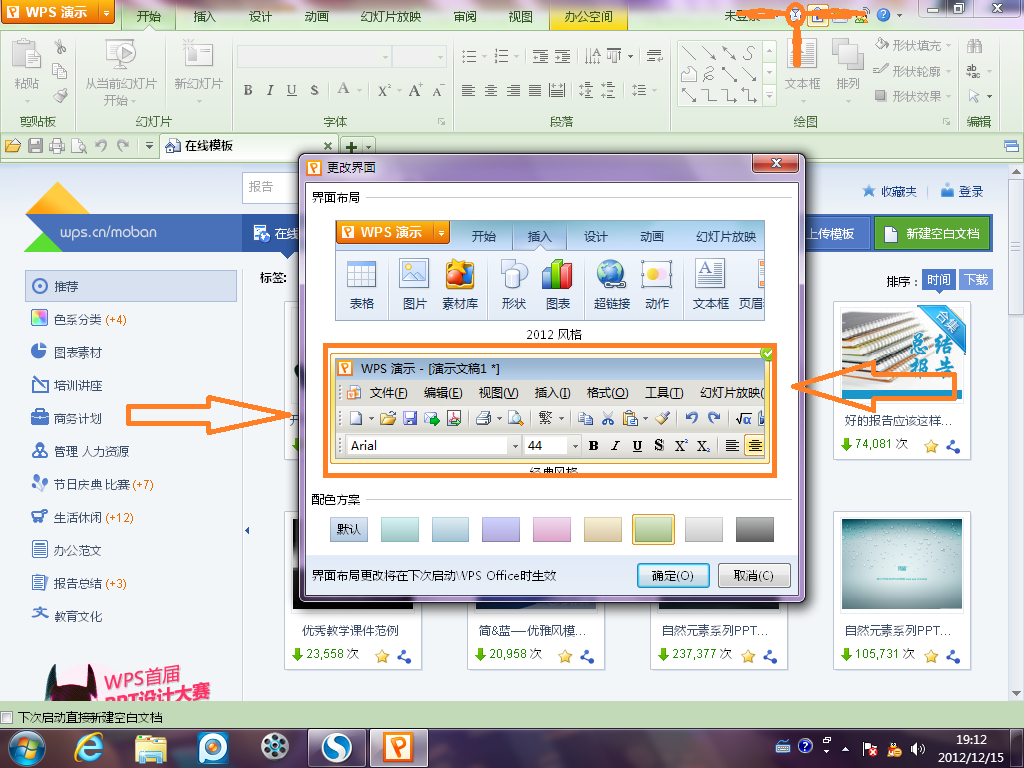Viewport: 1024px width, 768px height.
Task: Open the font name combo box on the ribbon
Action: tap(312, 57)
